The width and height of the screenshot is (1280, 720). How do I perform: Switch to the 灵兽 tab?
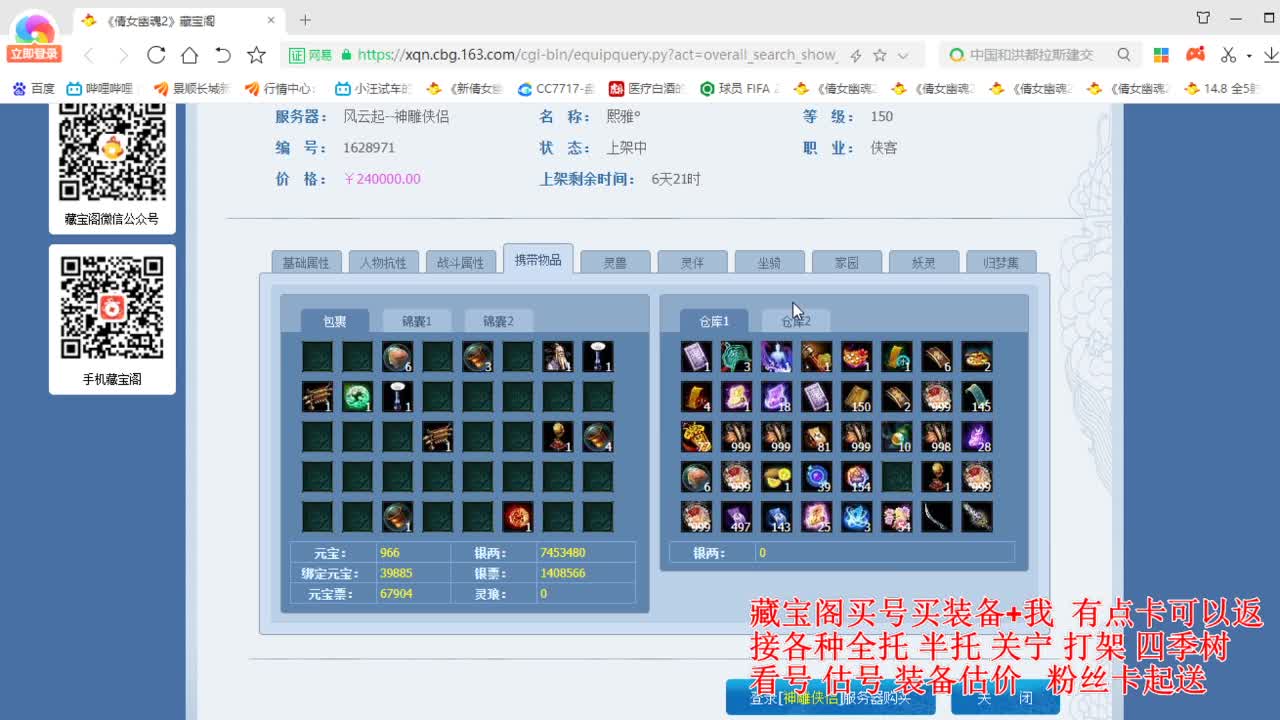click(x=615, y=261)
